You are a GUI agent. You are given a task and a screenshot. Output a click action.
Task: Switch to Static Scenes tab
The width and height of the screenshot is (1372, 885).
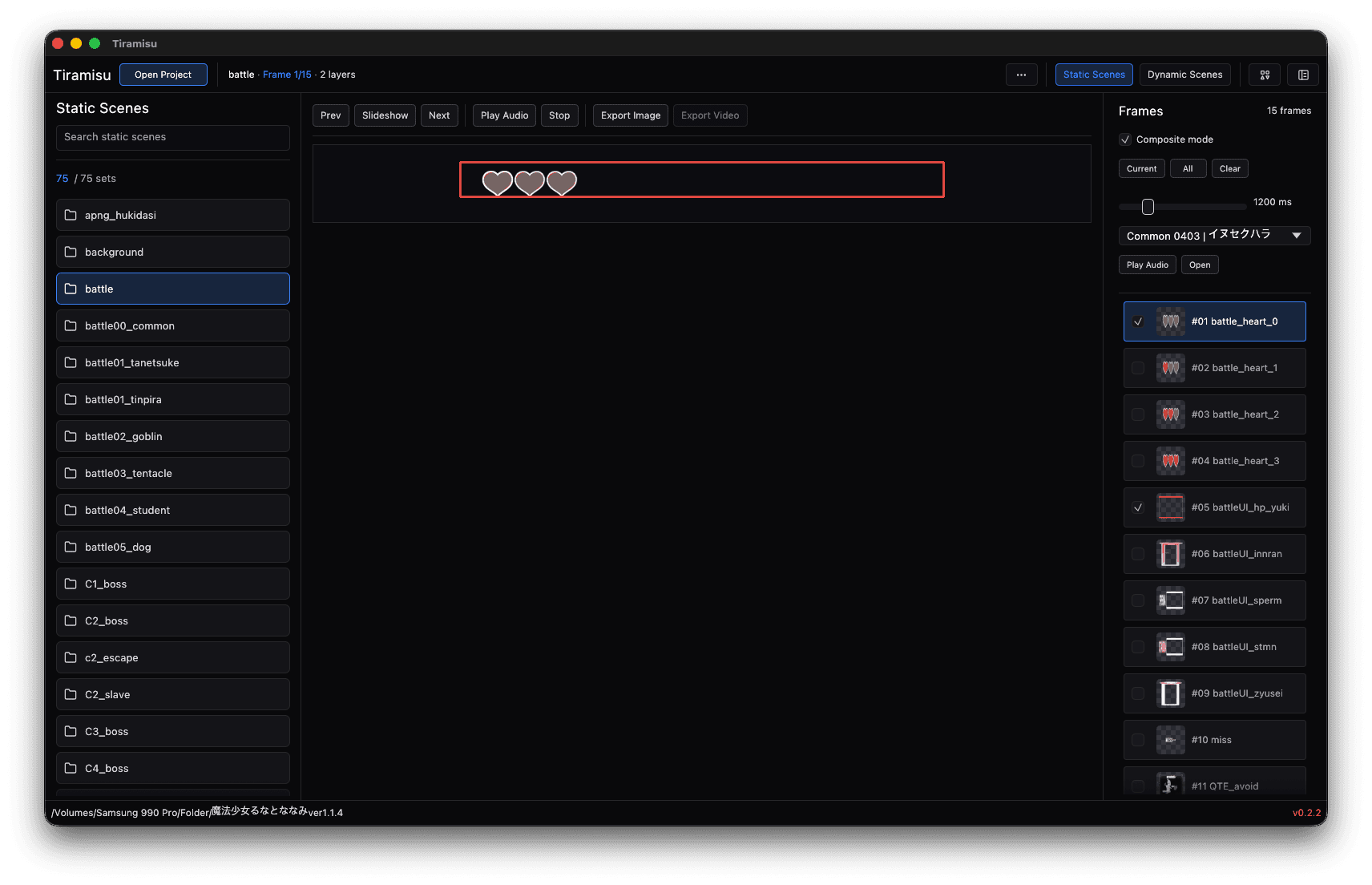[1094, 75]
